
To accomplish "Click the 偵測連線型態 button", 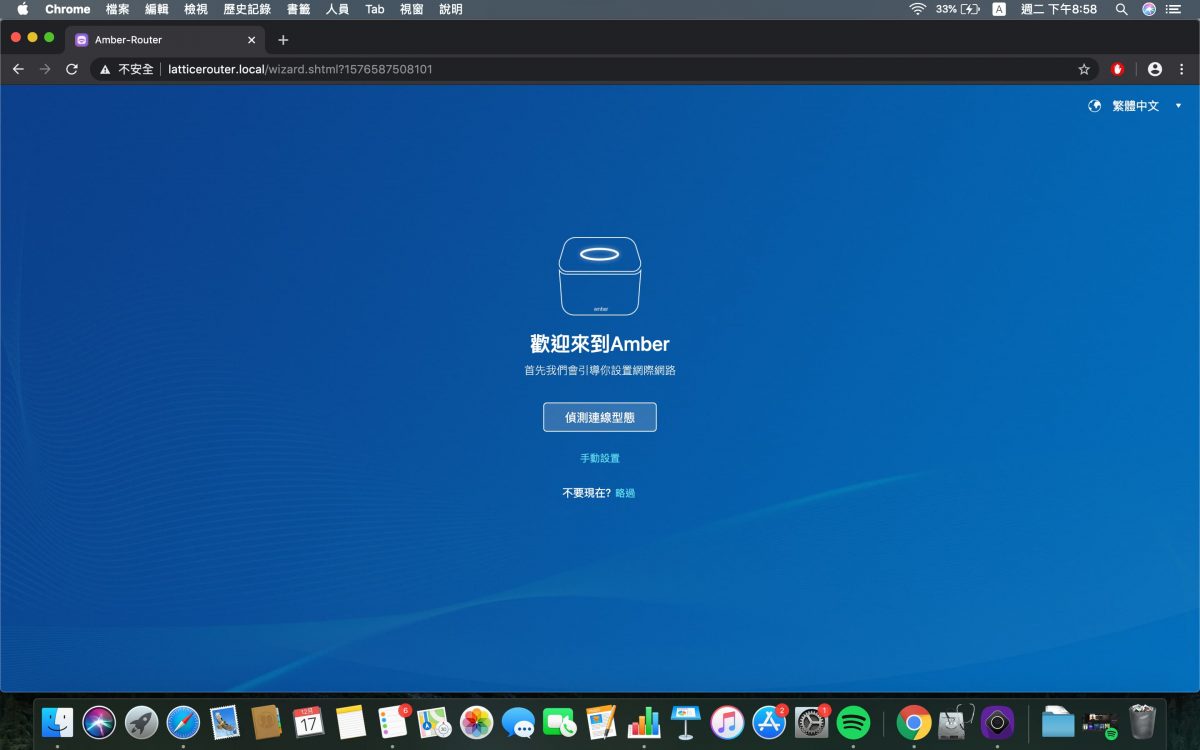I will [x=600, y=417].
